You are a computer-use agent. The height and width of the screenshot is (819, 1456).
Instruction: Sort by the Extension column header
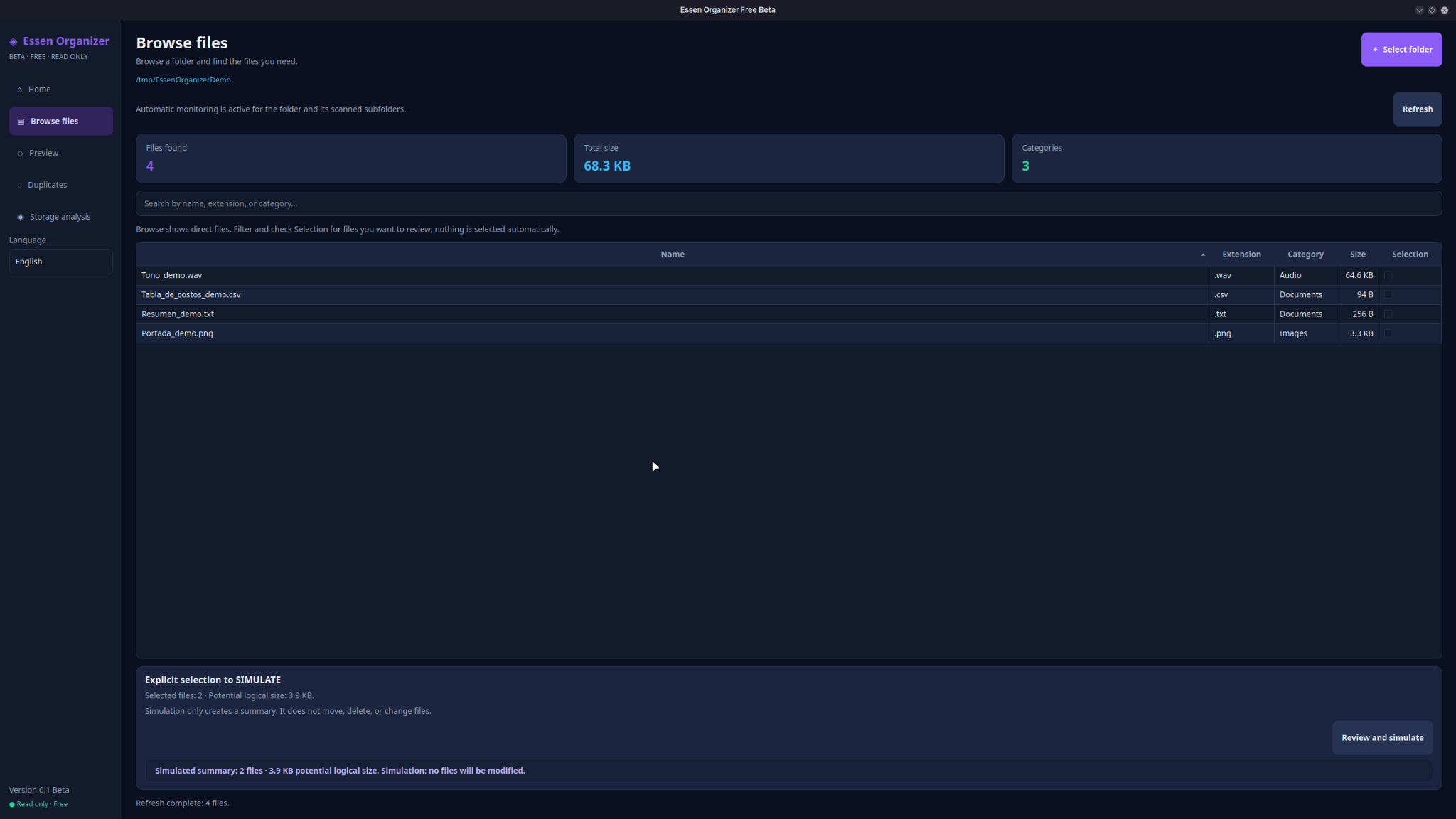pos(1241,255)
